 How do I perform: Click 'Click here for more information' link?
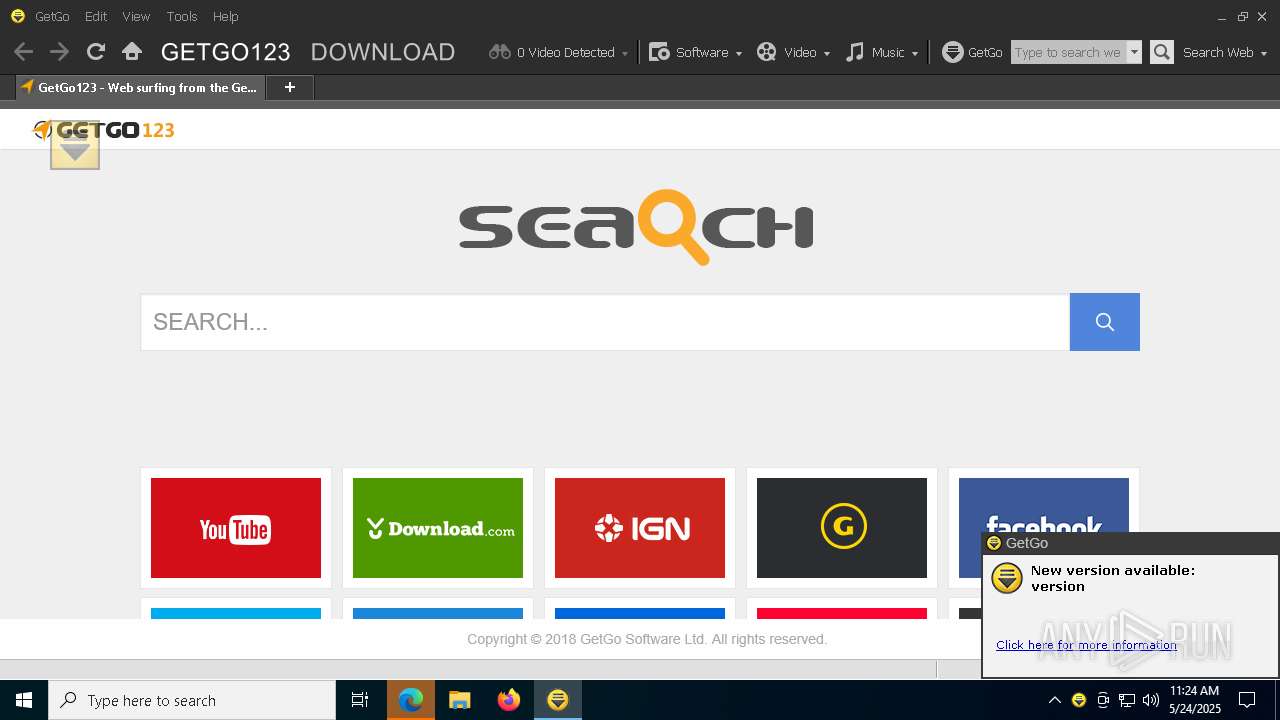point(1086,645)
